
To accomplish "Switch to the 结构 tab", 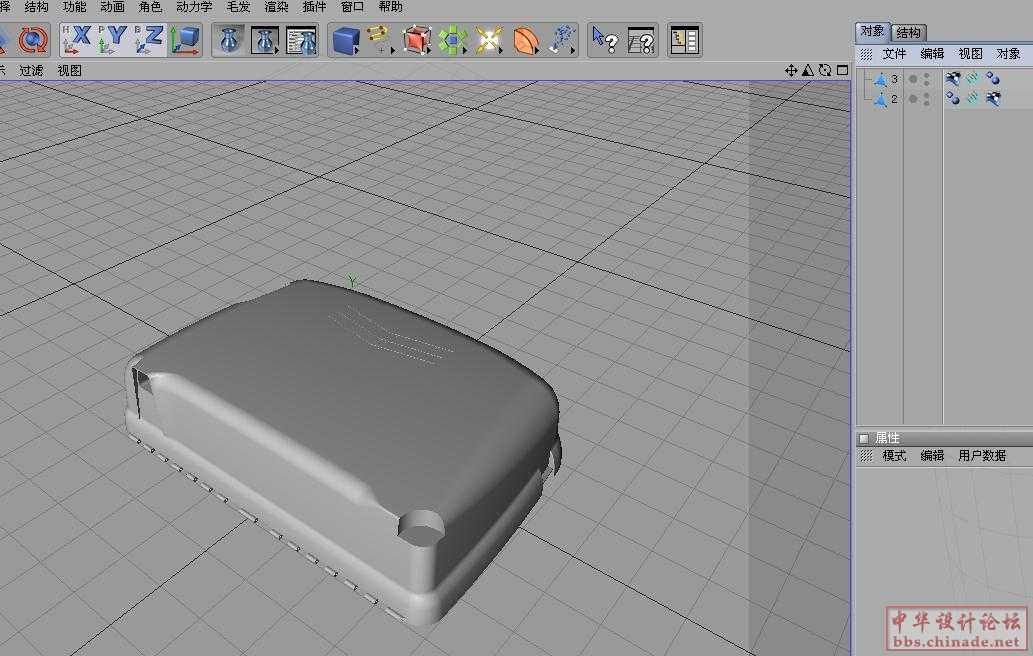I will coord(908,32).
